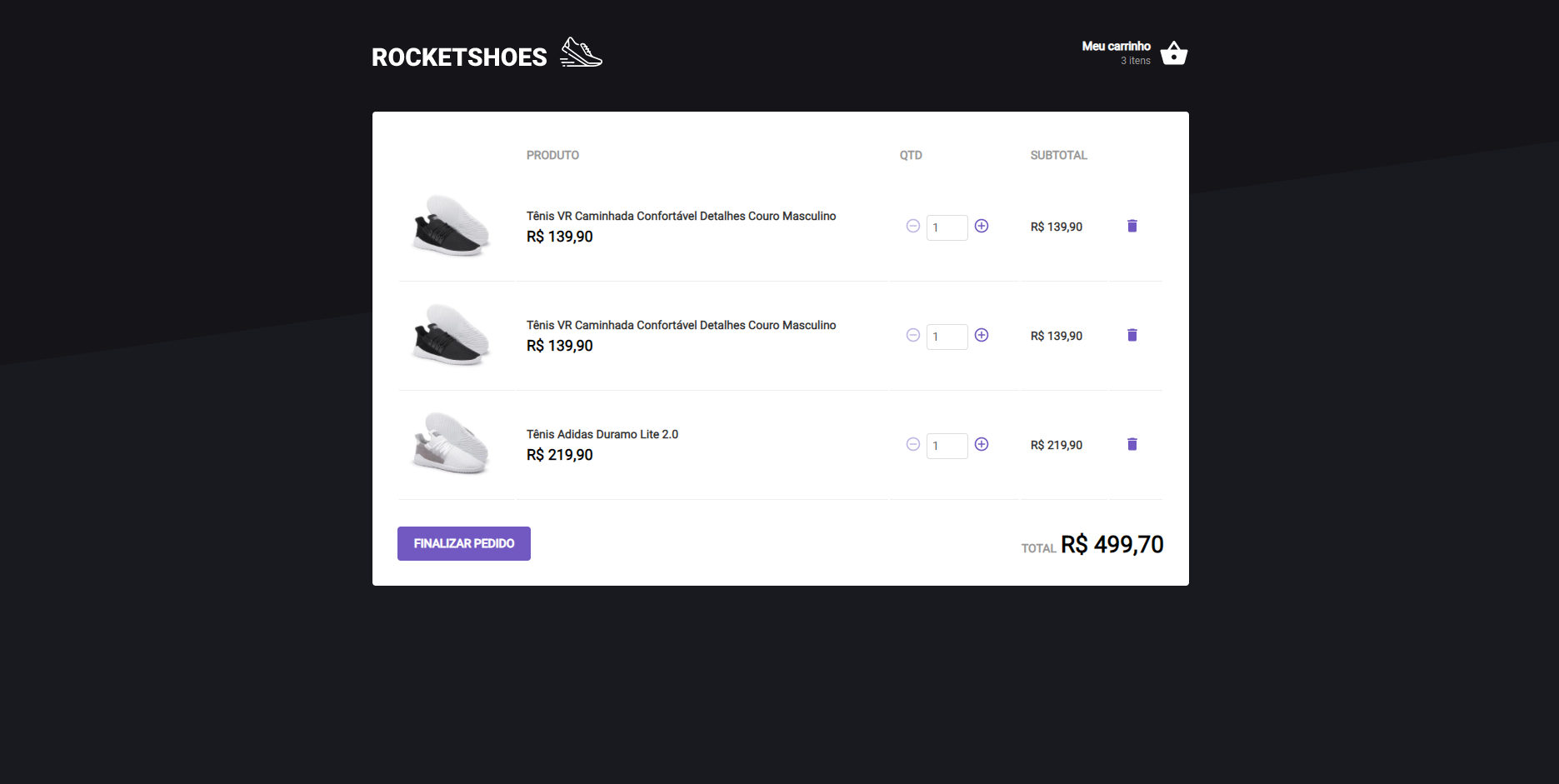Image resolution: width=1559 pixels, height=784 pixels.
Task: Increase quantity of Tênis Adidas Duramo Lite
Action: point(982,444)
